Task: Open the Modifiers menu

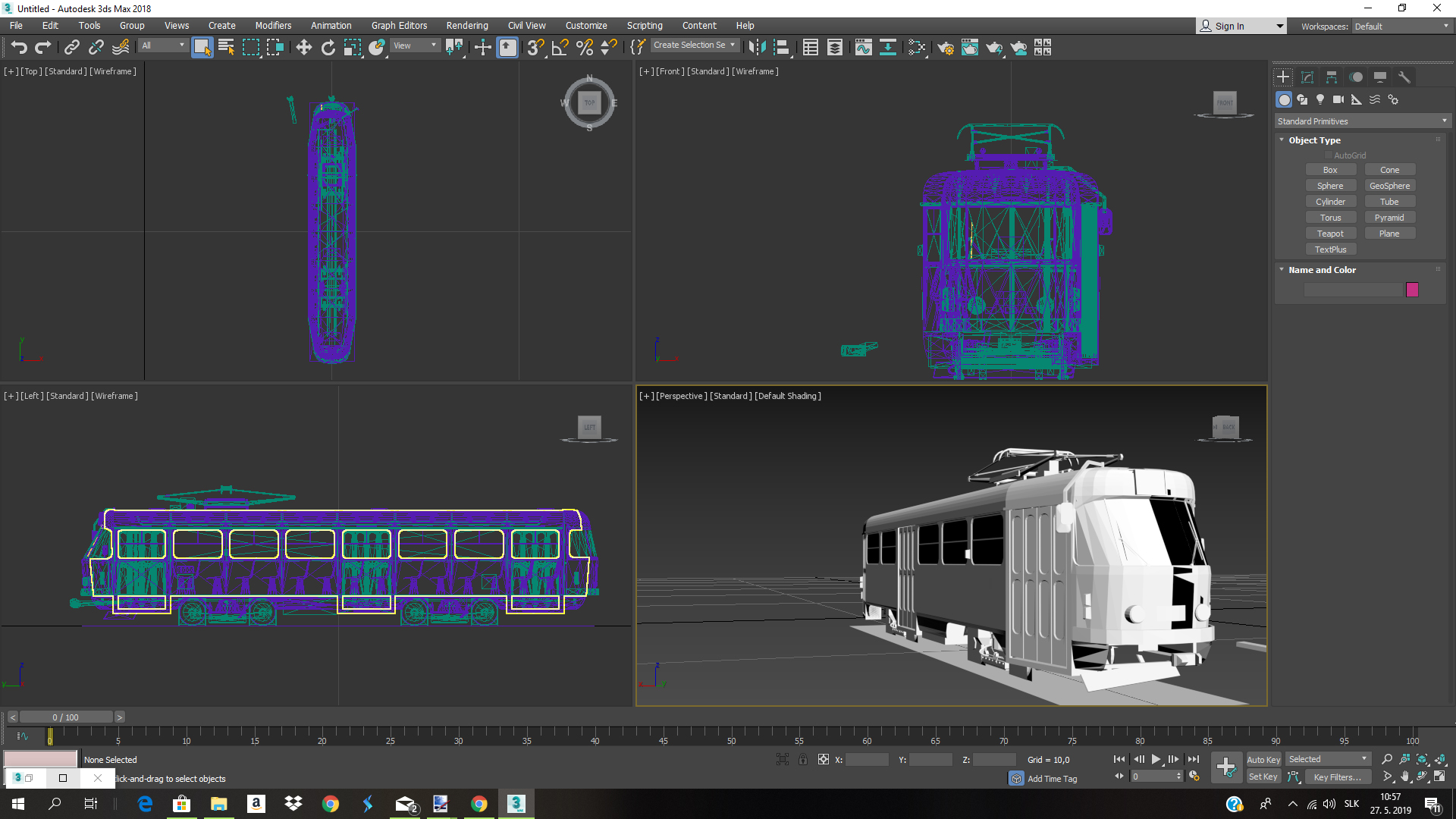Action: [x=273, y=26]
